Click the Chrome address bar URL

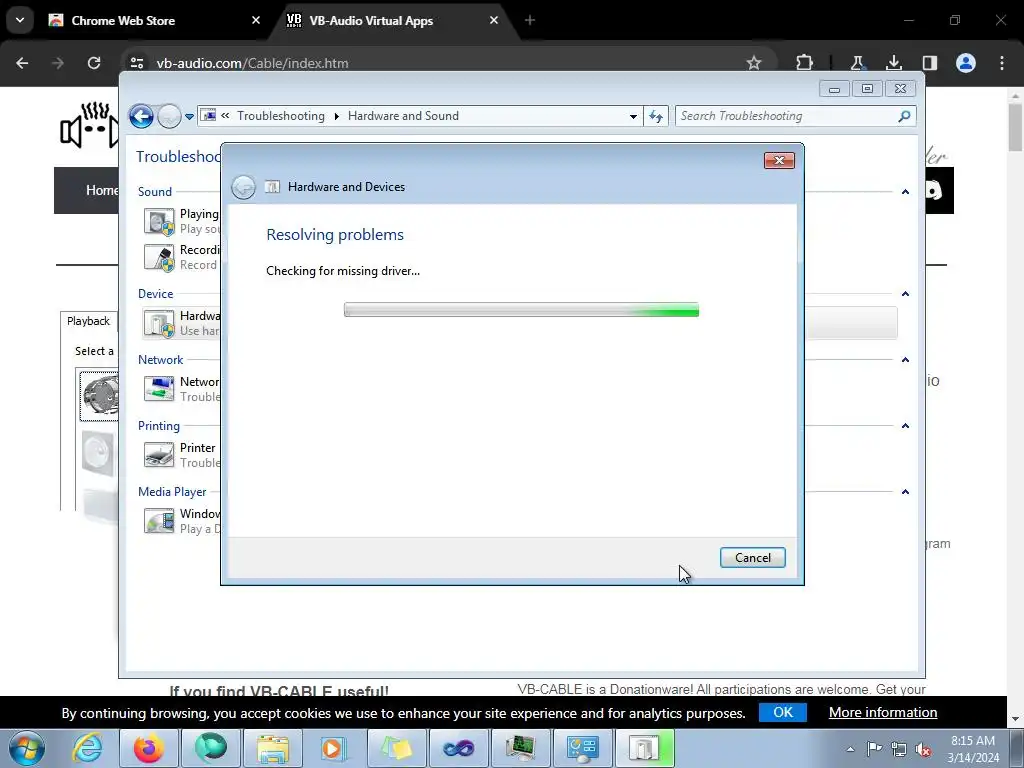click(253, 63)
